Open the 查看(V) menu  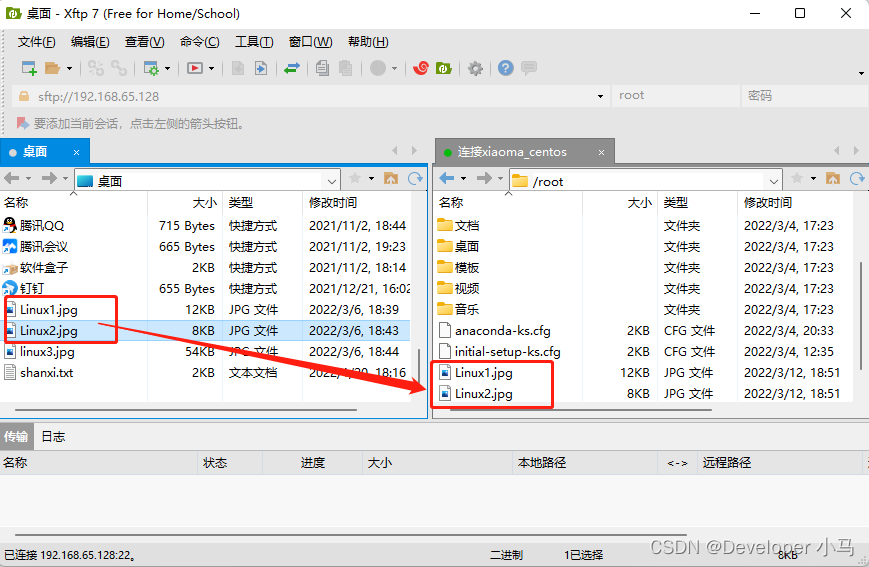pyautogui.click(x=145, y=42)
